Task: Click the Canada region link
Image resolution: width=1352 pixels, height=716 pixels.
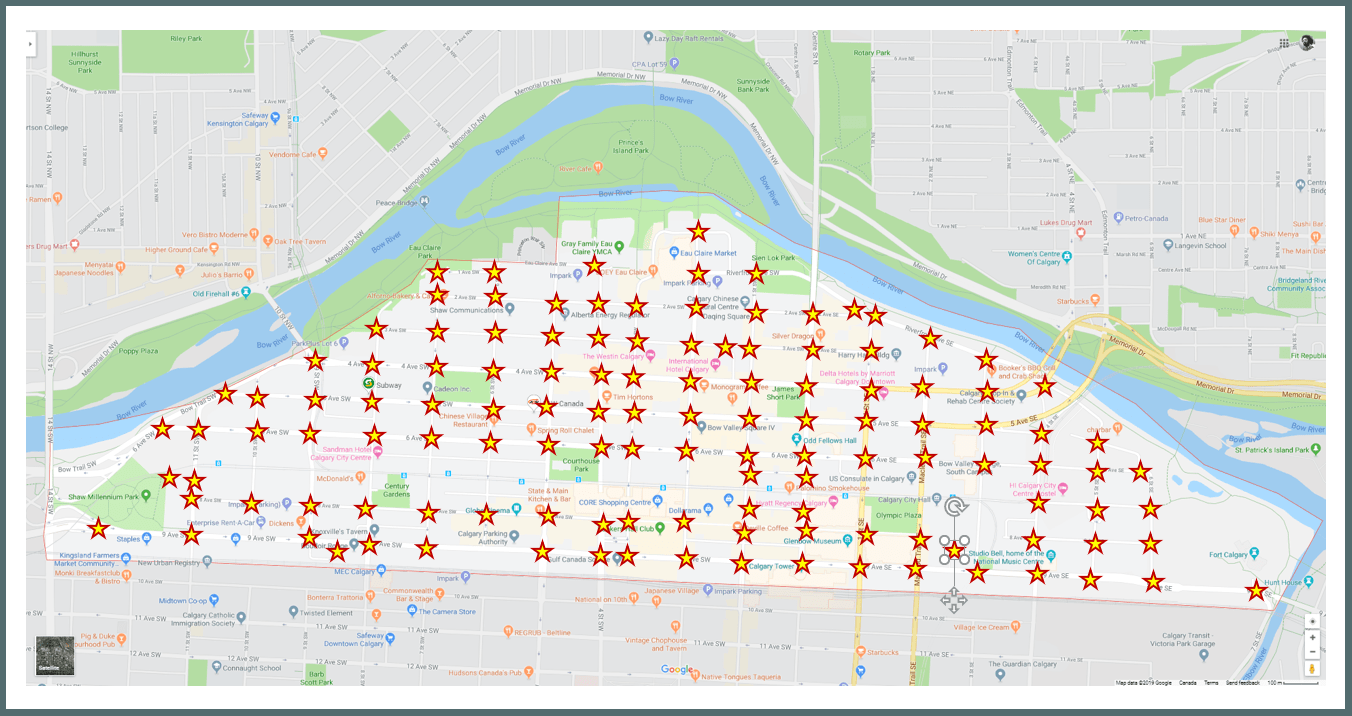Action: (1187, 683)
